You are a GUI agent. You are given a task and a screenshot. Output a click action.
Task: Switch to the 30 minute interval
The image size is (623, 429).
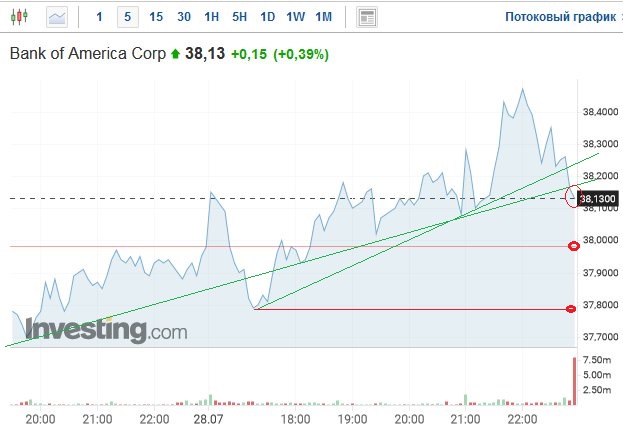tap(184, 17)
